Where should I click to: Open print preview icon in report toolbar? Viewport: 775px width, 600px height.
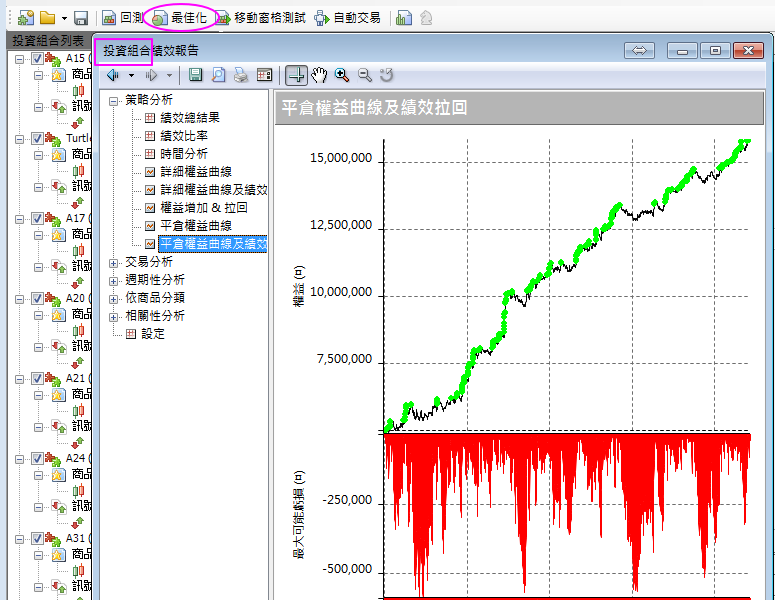[x=218, y=75]
